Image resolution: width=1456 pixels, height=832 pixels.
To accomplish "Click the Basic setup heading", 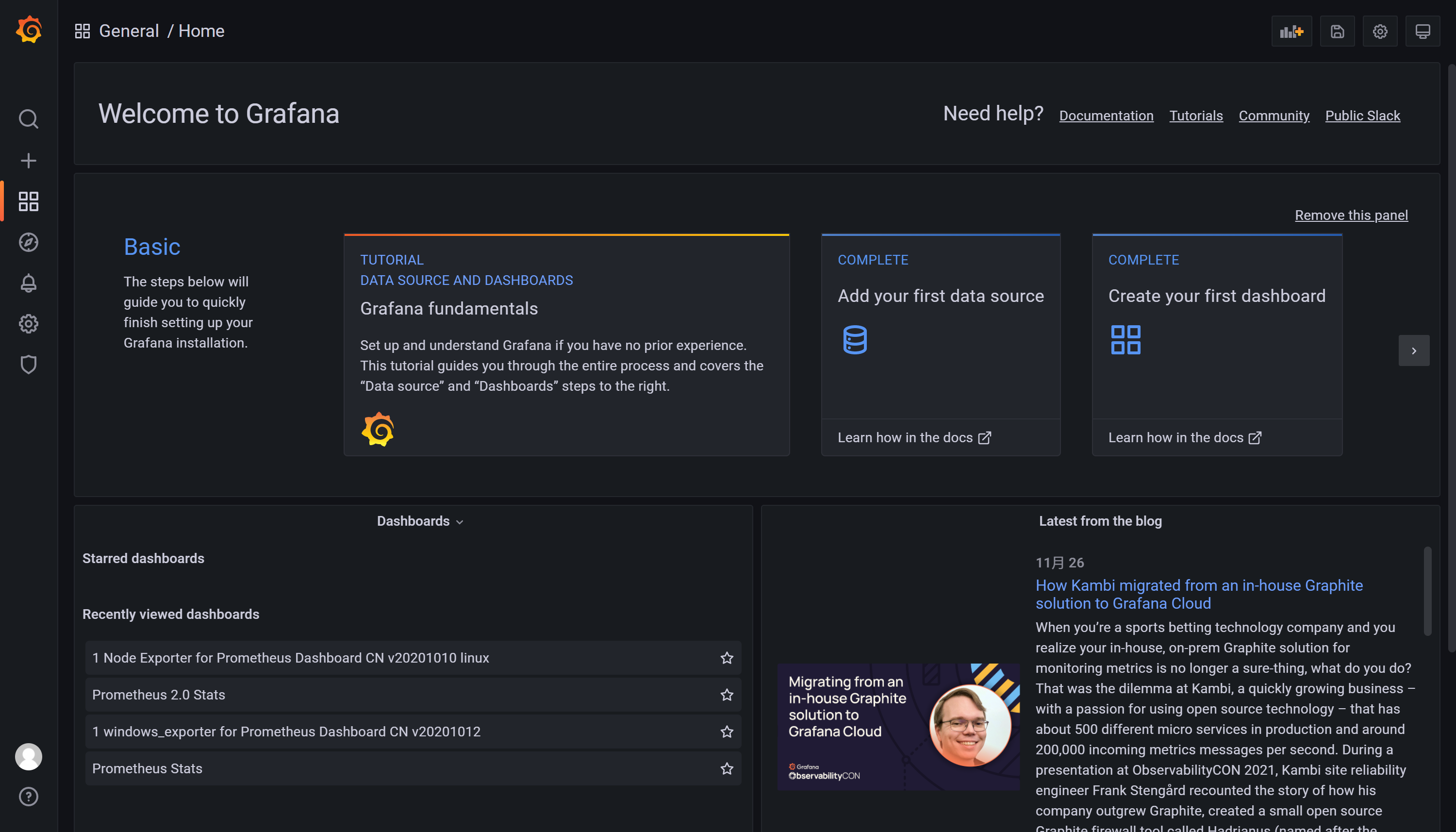I will 152,247.
